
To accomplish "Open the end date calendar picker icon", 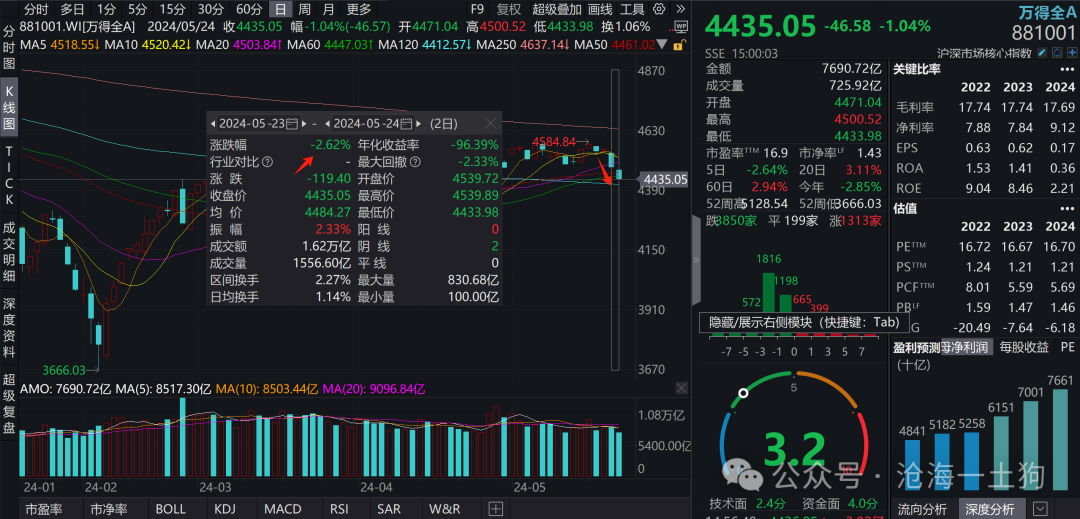I will (x=407, y=123).
